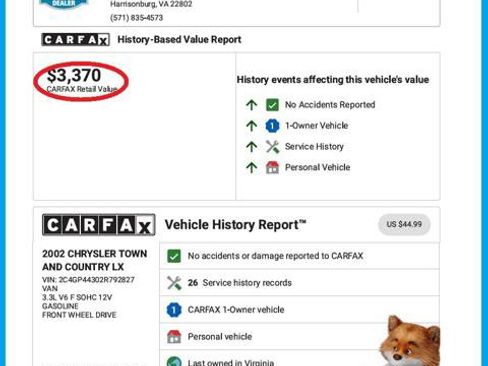Click History events affecting this vehicle's value heading
Screen dimensions: 488x366
(x=333, y=80)
